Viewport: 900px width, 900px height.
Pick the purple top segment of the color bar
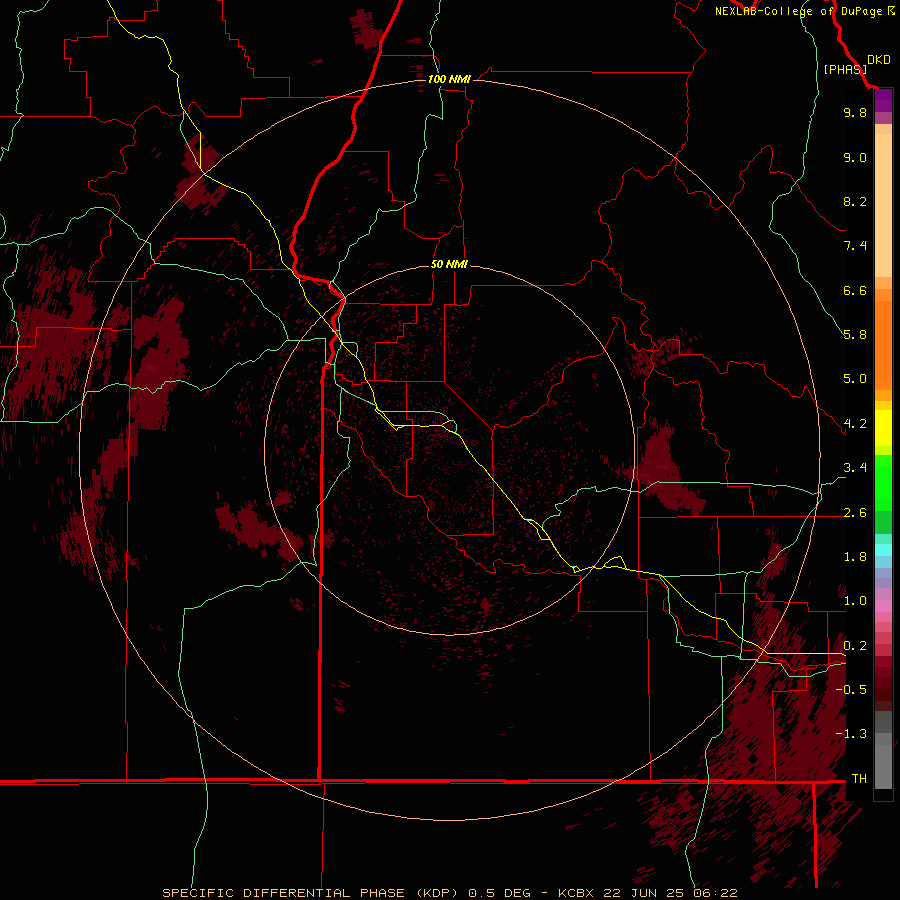883,100
